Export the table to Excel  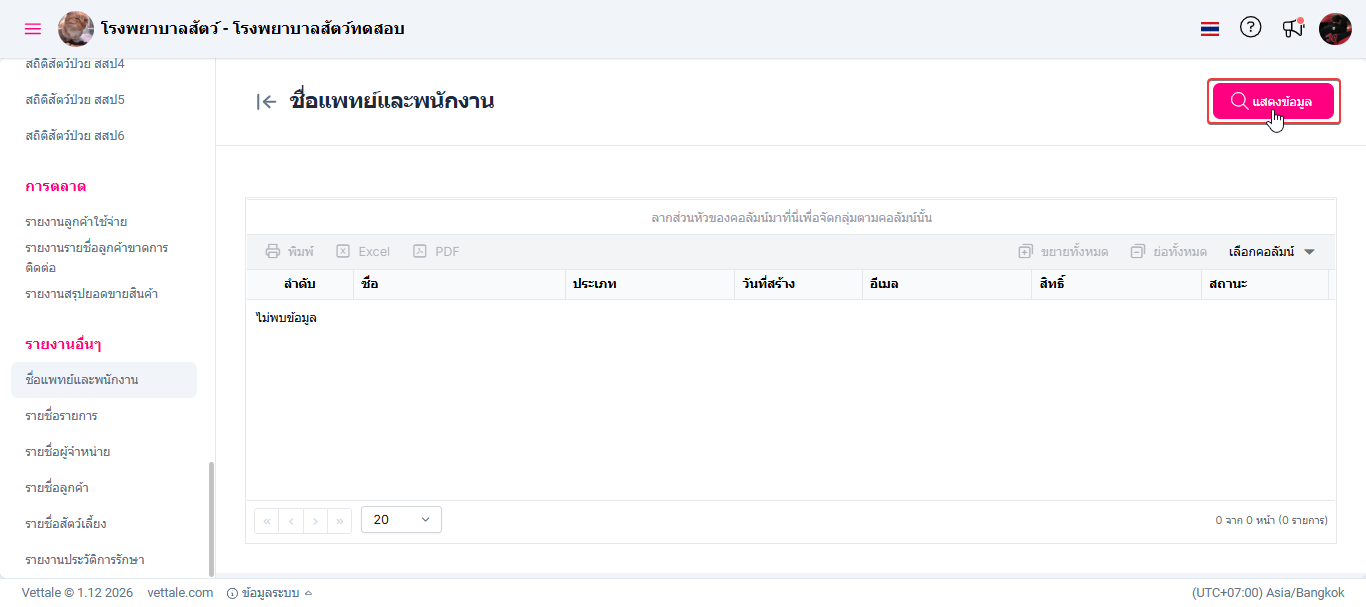(363, 252)
